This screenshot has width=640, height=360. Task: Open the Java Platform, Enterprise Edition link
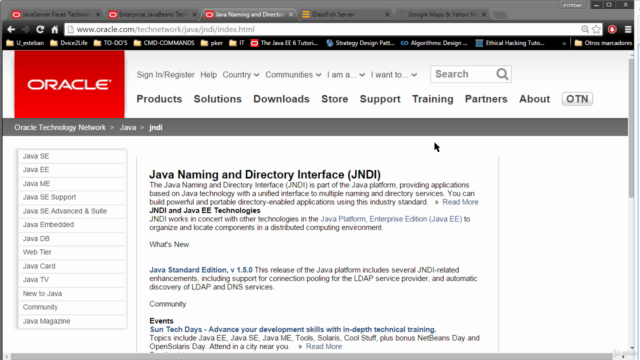pos(391,219)
